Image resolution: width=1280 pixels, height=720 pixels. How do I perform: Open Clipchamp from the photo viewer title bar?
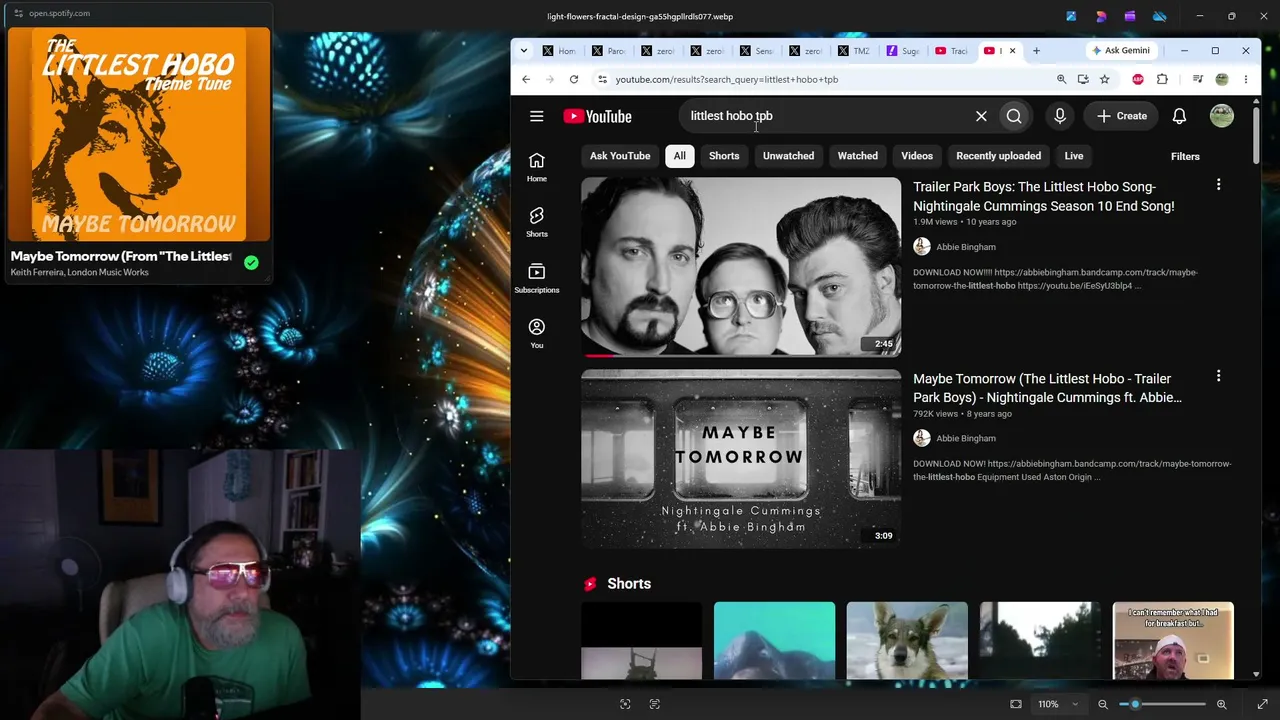[1130, 16]
